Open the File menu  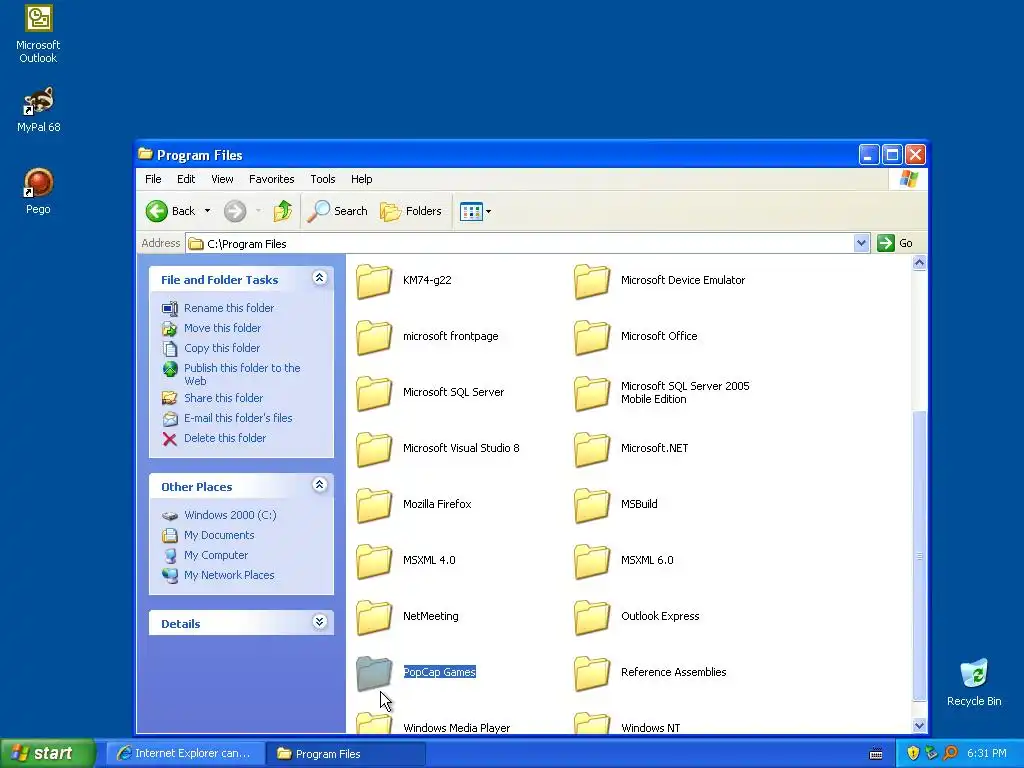coord(153,179)
